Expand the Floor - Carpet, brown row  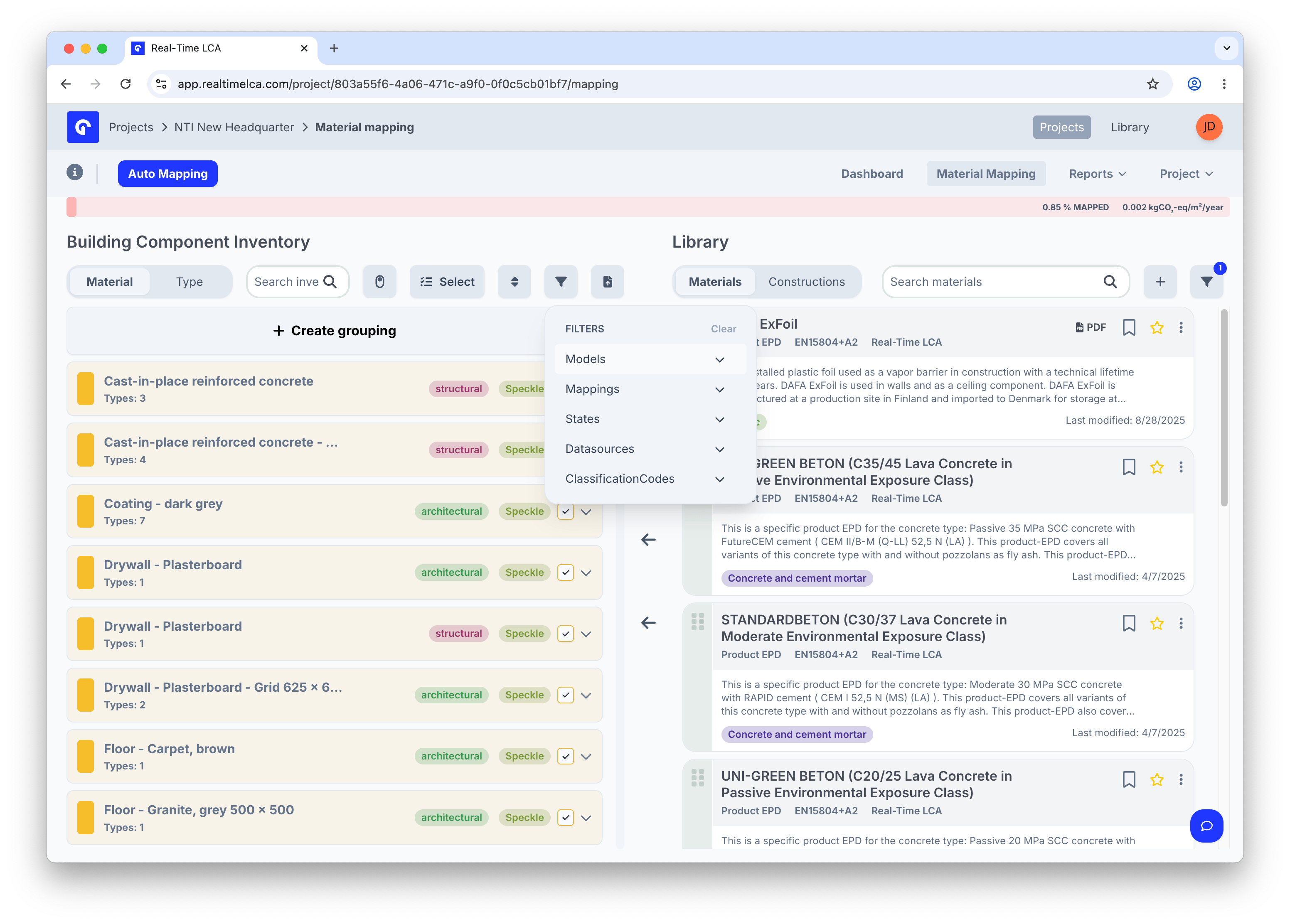click(x=586, y=757)
